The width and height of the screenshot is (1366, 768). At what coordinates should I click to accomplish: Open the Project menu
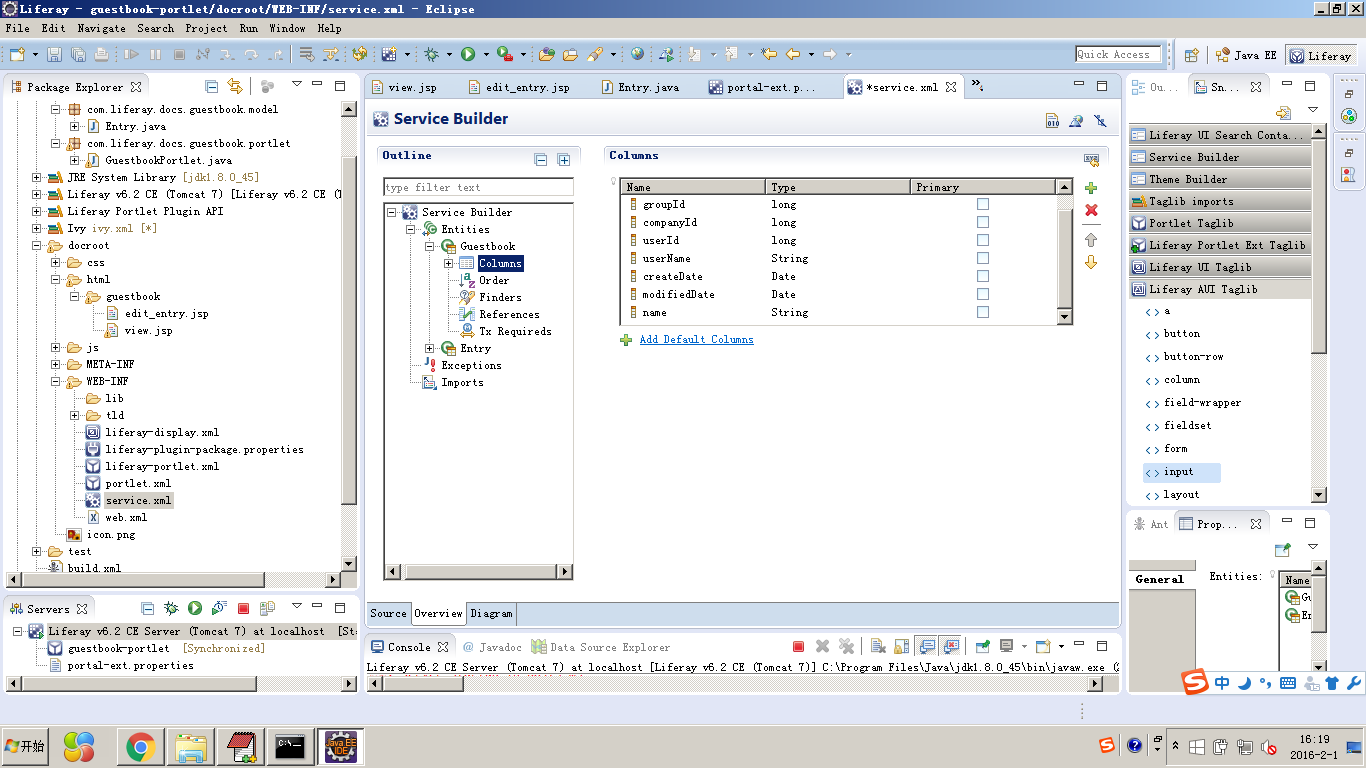coord(206,28)
